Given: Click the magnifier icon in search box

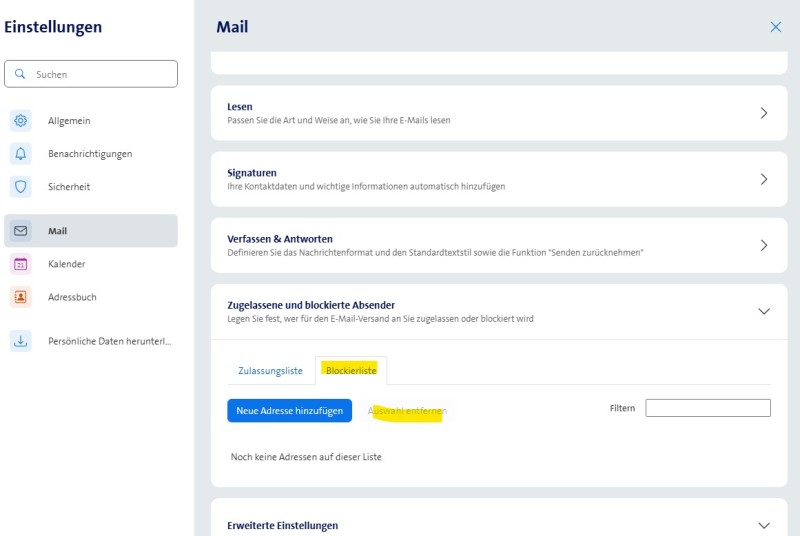Looking at the screenshot, I should coord(21,74).
